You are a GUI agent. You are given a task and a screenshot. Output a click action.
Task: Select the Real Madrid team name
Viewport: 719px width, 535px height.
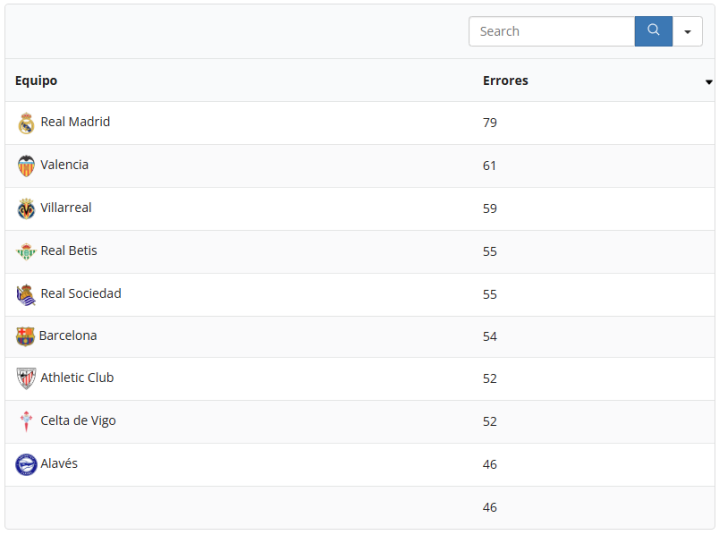[x=75, y=122]
